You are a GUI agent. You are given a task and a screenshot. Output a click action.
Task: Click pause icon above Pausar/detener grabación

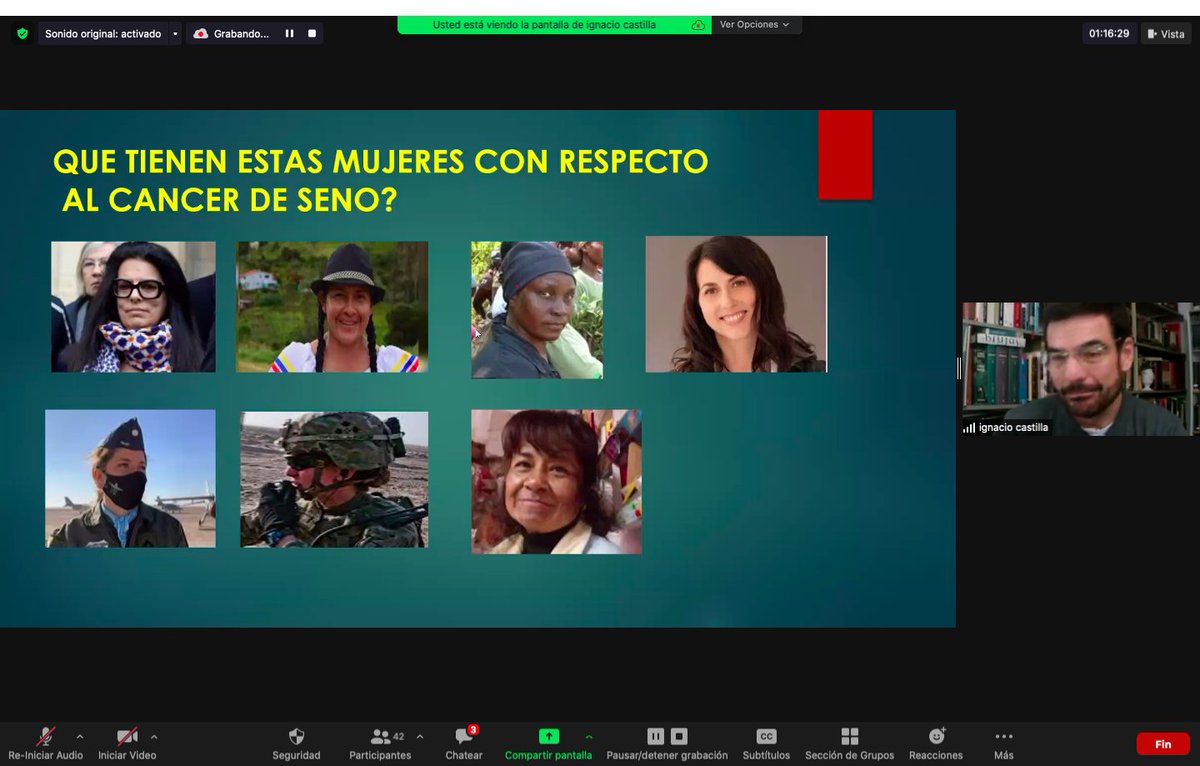(655, 737)
